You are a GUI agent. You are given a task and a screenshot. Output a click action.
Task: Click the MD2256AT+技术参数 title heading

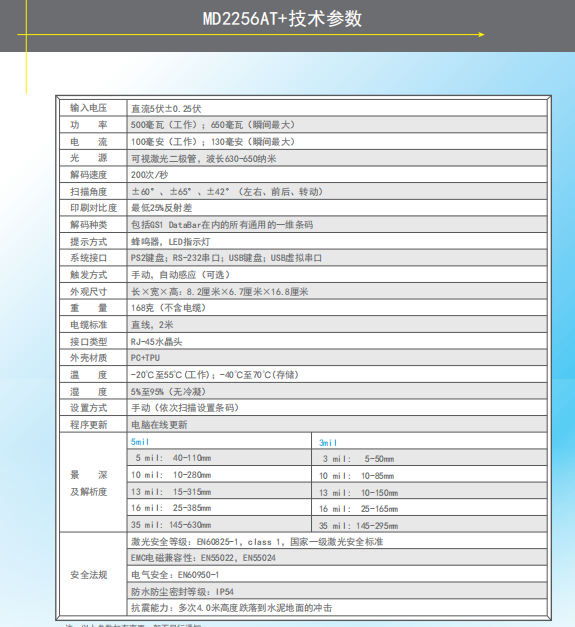pyautogui.click(x=282, y=18)
